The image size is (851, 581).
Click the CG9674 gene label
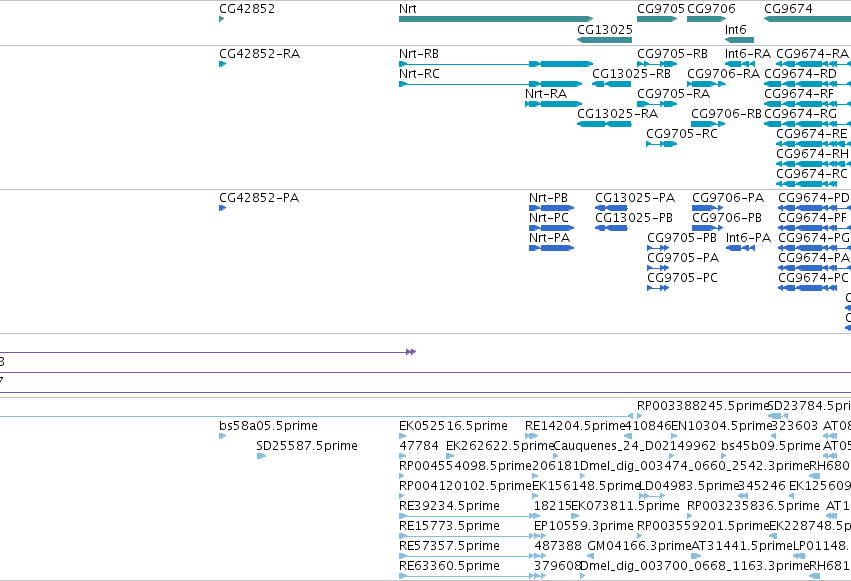pos(788,9)
